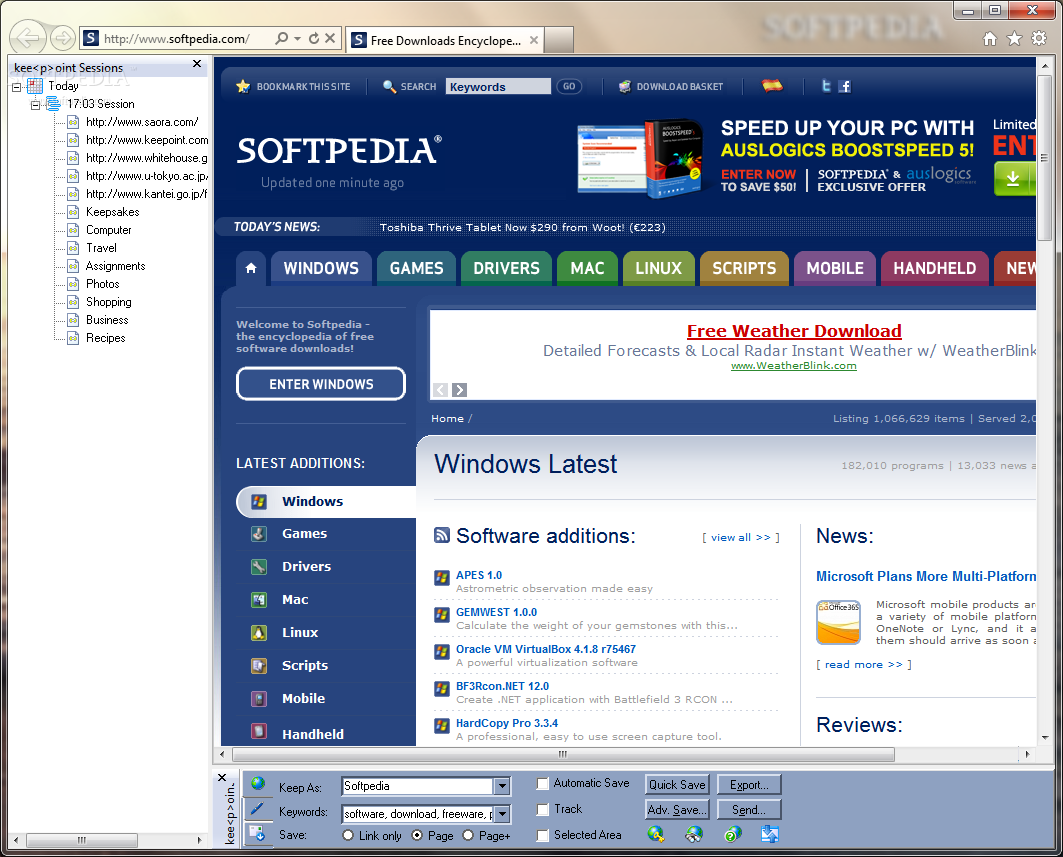
Task: Collapse the 17:03 Session node
Action: 35,105
